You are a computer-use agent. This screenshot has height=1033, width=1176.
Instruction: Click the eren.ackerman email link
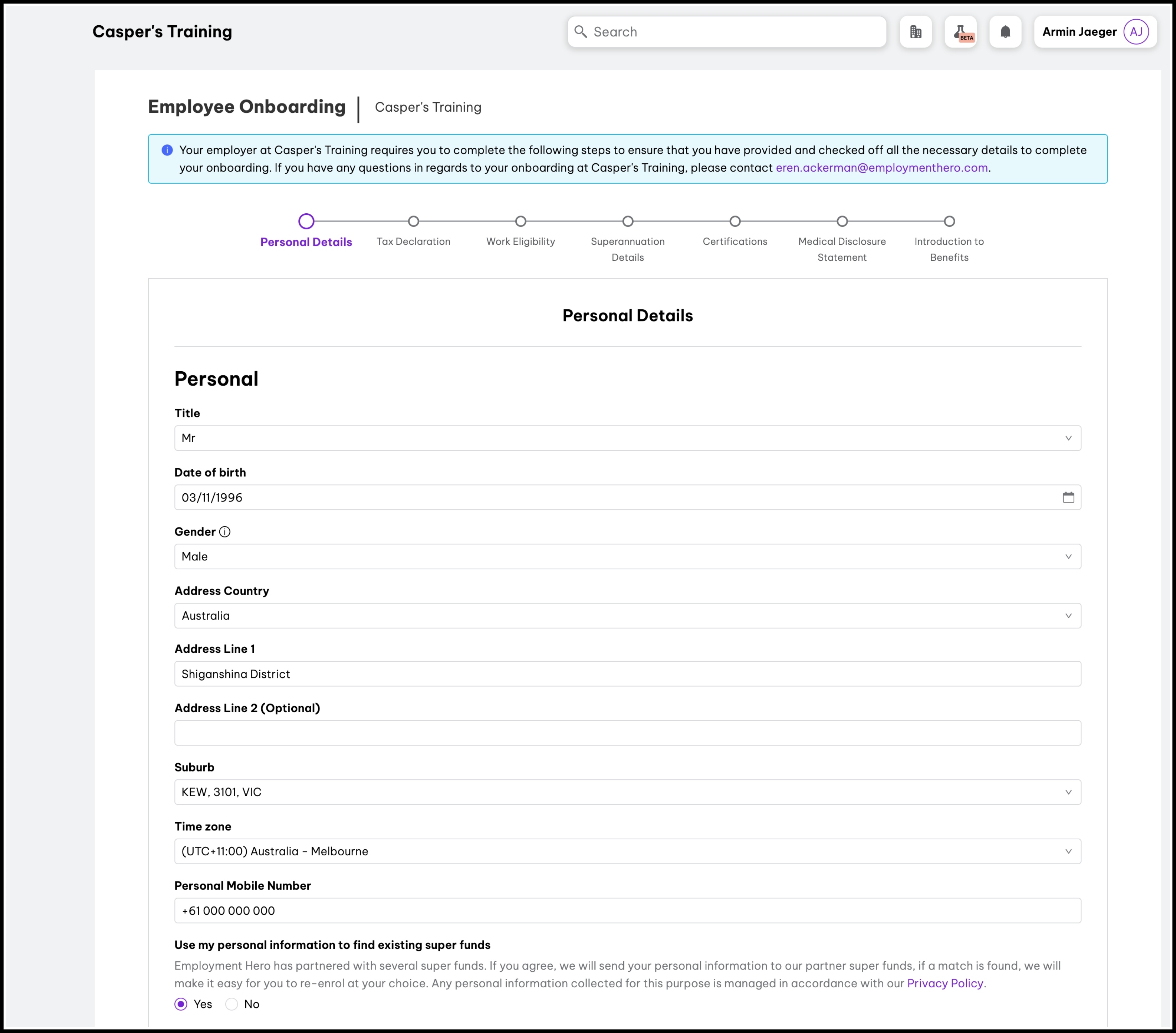tap(881, 167)
